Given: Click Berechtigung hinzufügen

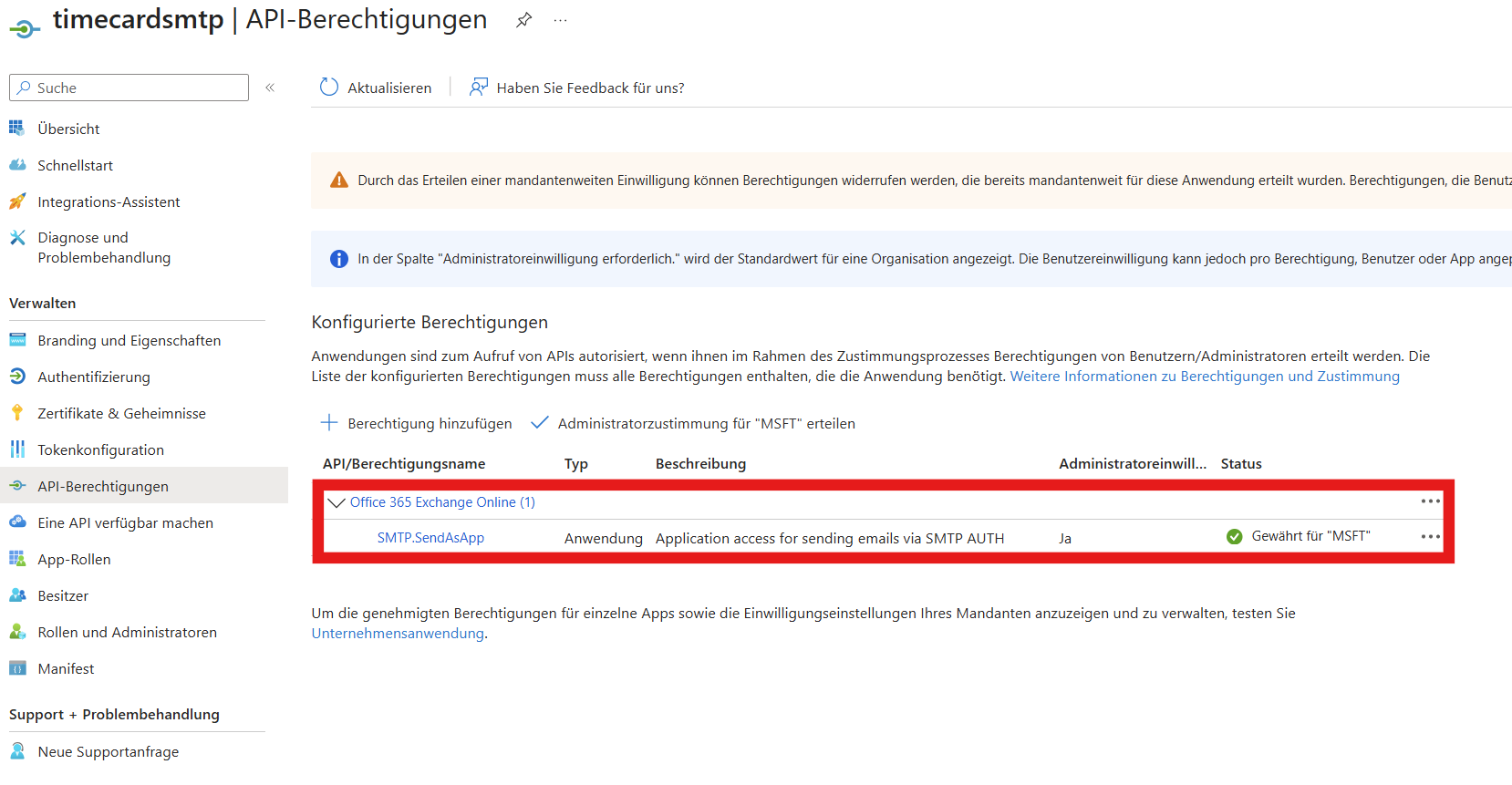Looking at the screenshot, I should pyautogui.click(x=416, y=423).
